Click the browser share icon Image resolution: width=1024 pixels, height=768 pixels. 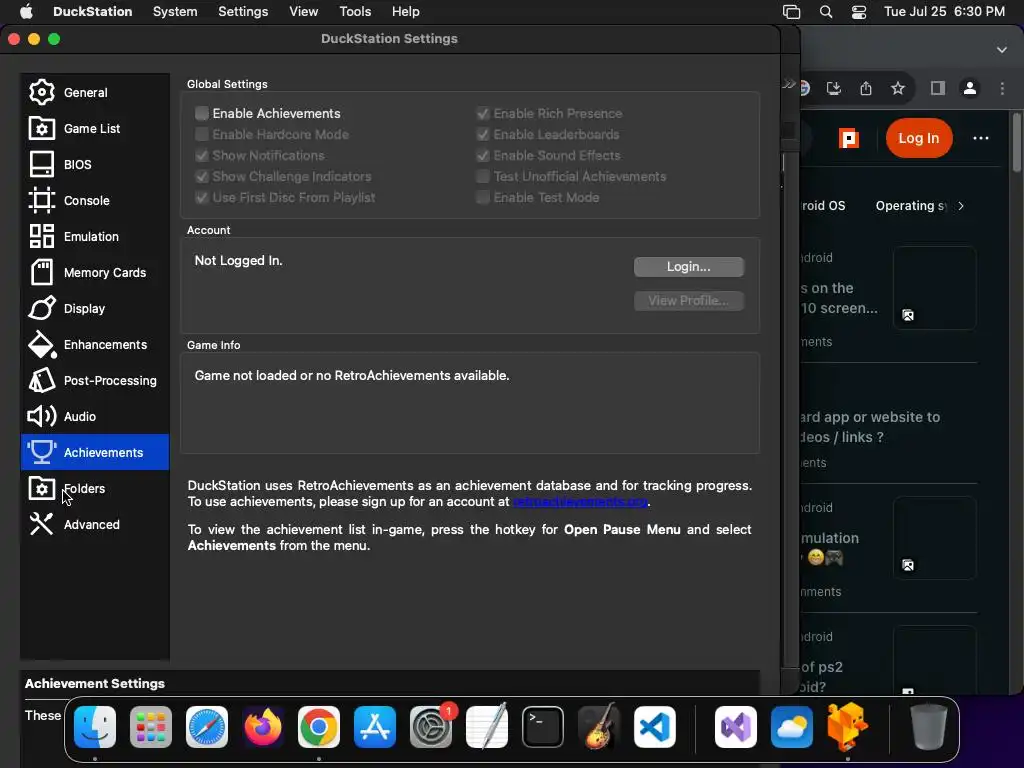pos(866,88)
